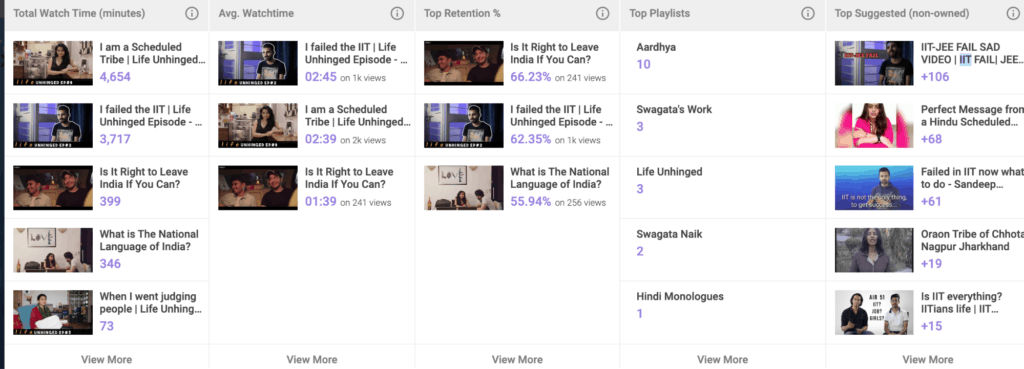Click 'Is It Right to Leave India' in Top Retention
The width and height of the screenshot is (1024, 369).
[554, 54]
